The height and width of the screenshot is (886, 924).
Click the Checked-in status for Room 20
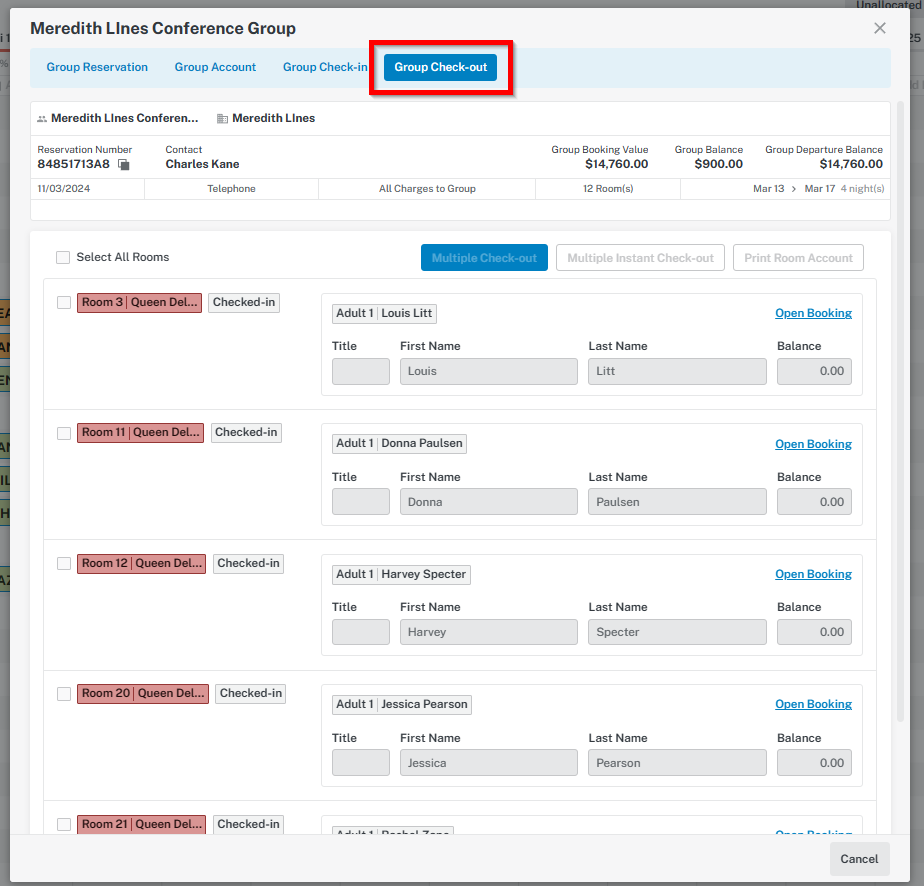click(250, 694)
